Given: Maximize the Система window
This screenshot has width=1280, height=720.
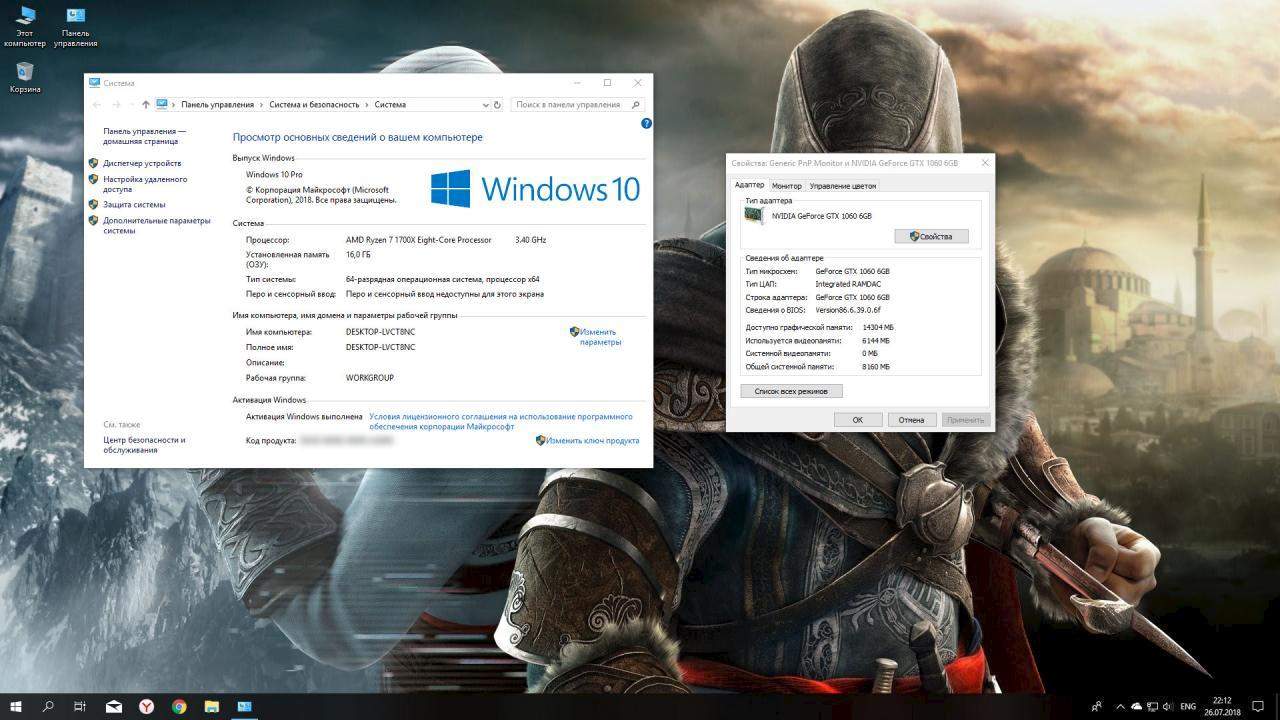Looking at the screenshot, I should tap(607, 83).
